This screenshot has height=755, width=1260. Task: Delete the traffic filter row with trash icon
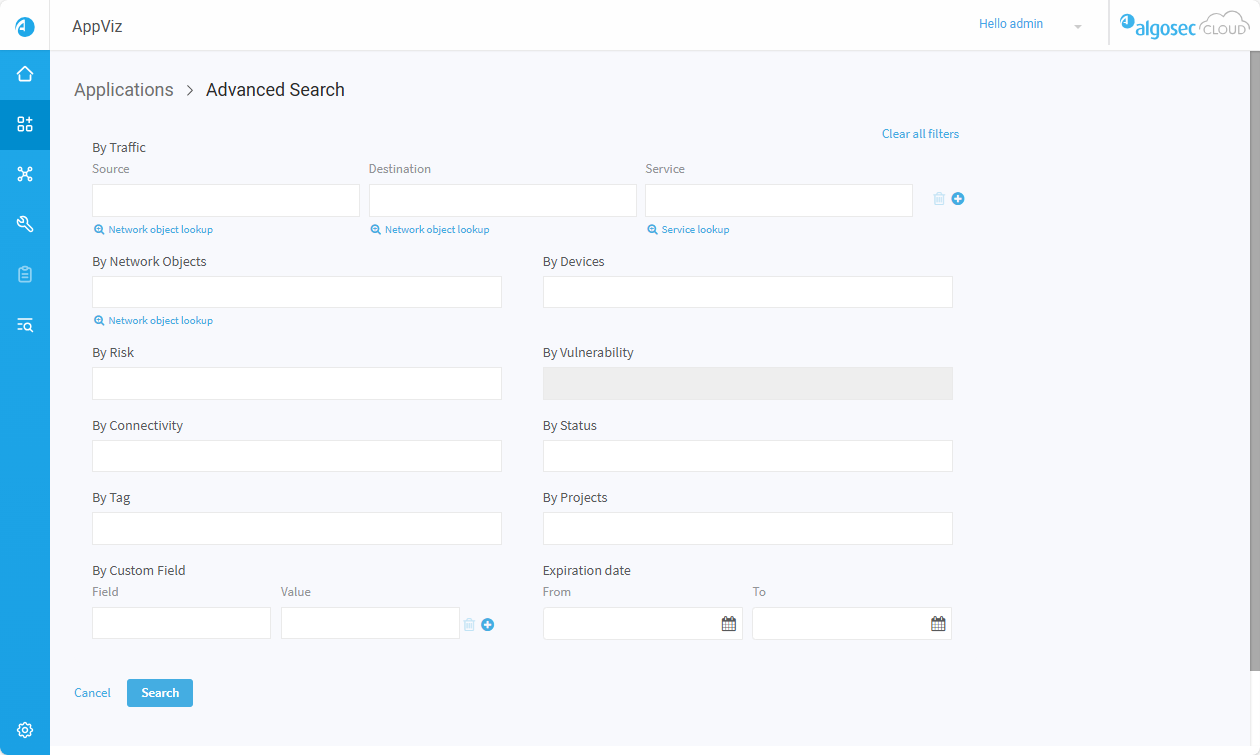click(x=939, y=199)
